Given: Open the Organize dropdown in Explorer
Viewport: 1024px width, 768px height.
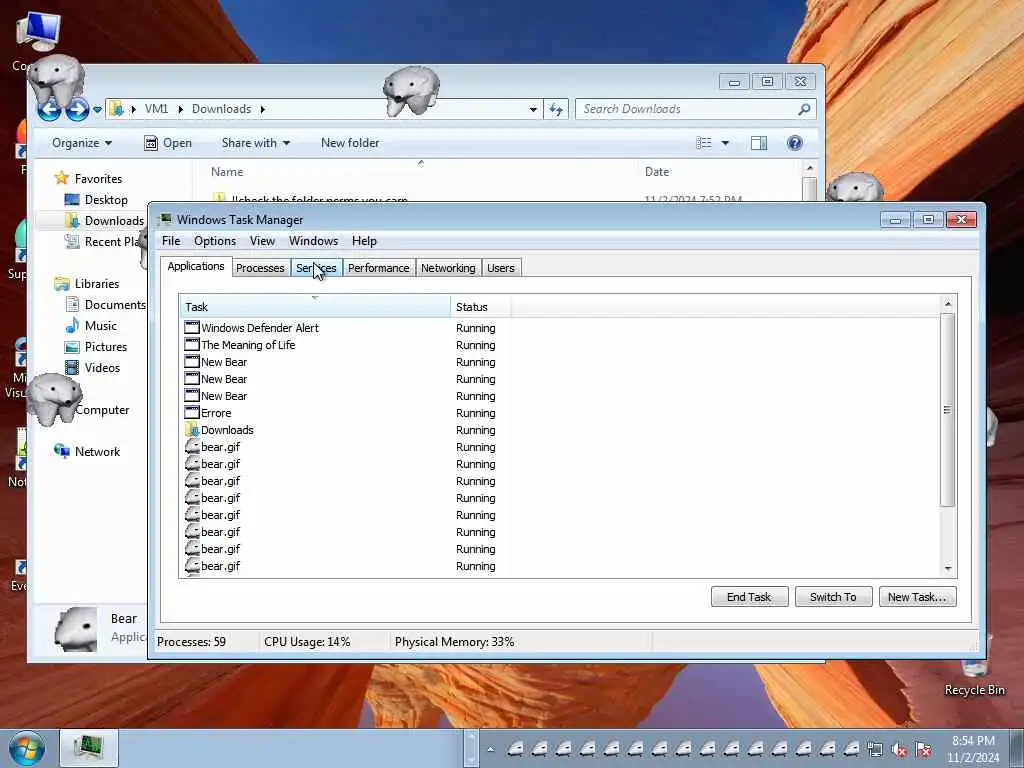Looking at the screenshot, I should 82,143.
